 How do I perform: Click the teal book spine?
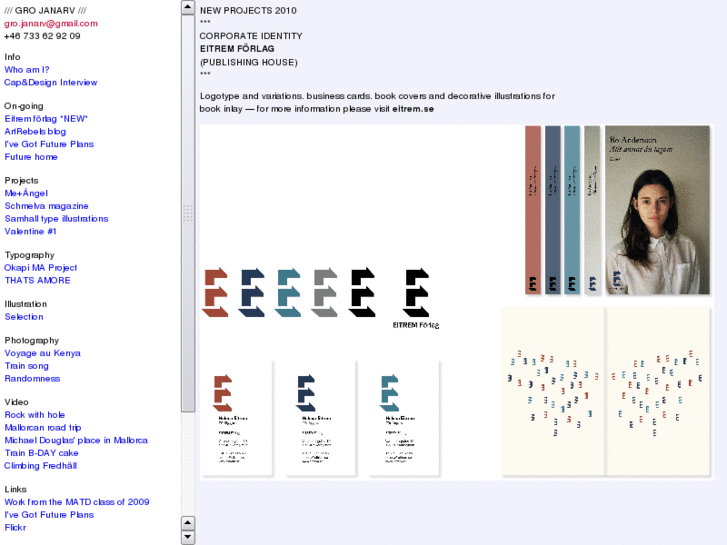click(x=572, y=210)
